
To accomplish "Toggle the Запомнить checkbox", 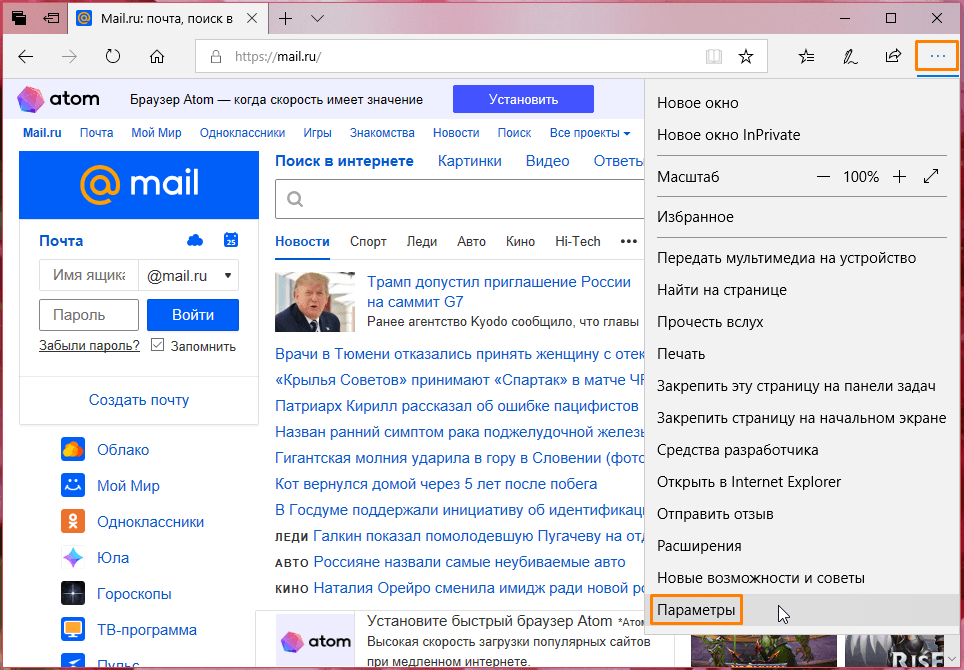I will (157, 345).
